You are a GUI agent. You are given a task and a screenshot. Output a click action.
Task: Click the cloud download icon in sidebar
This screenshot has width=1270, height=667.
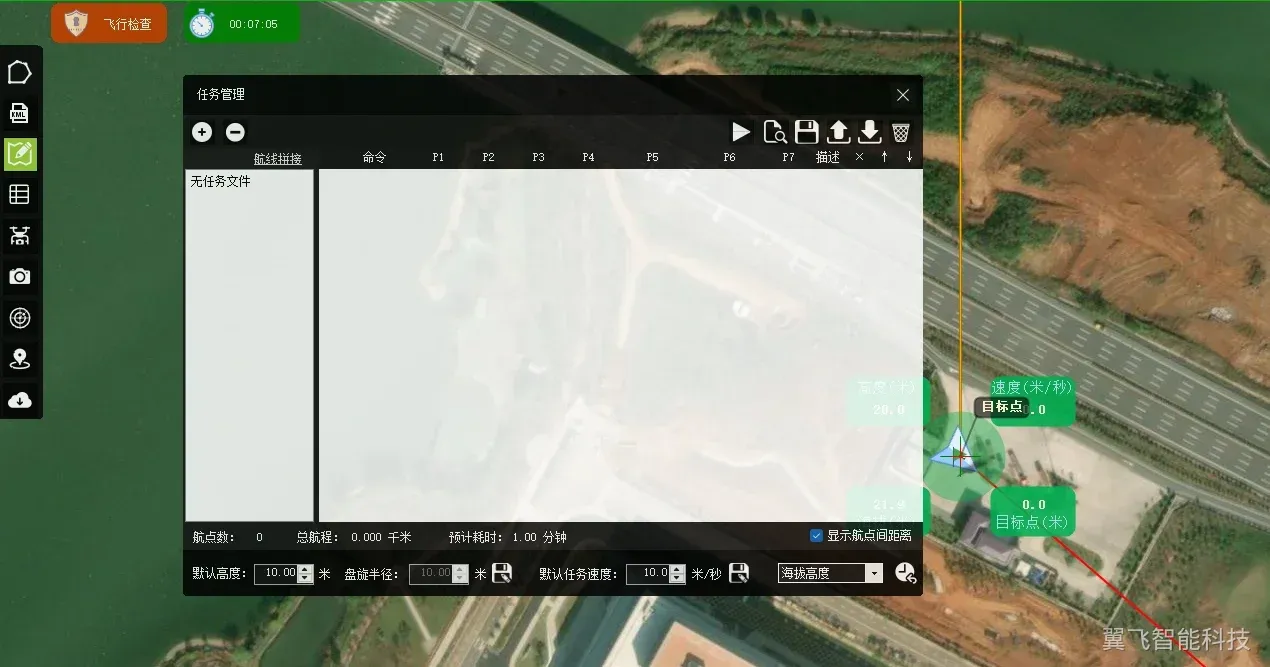20,400
